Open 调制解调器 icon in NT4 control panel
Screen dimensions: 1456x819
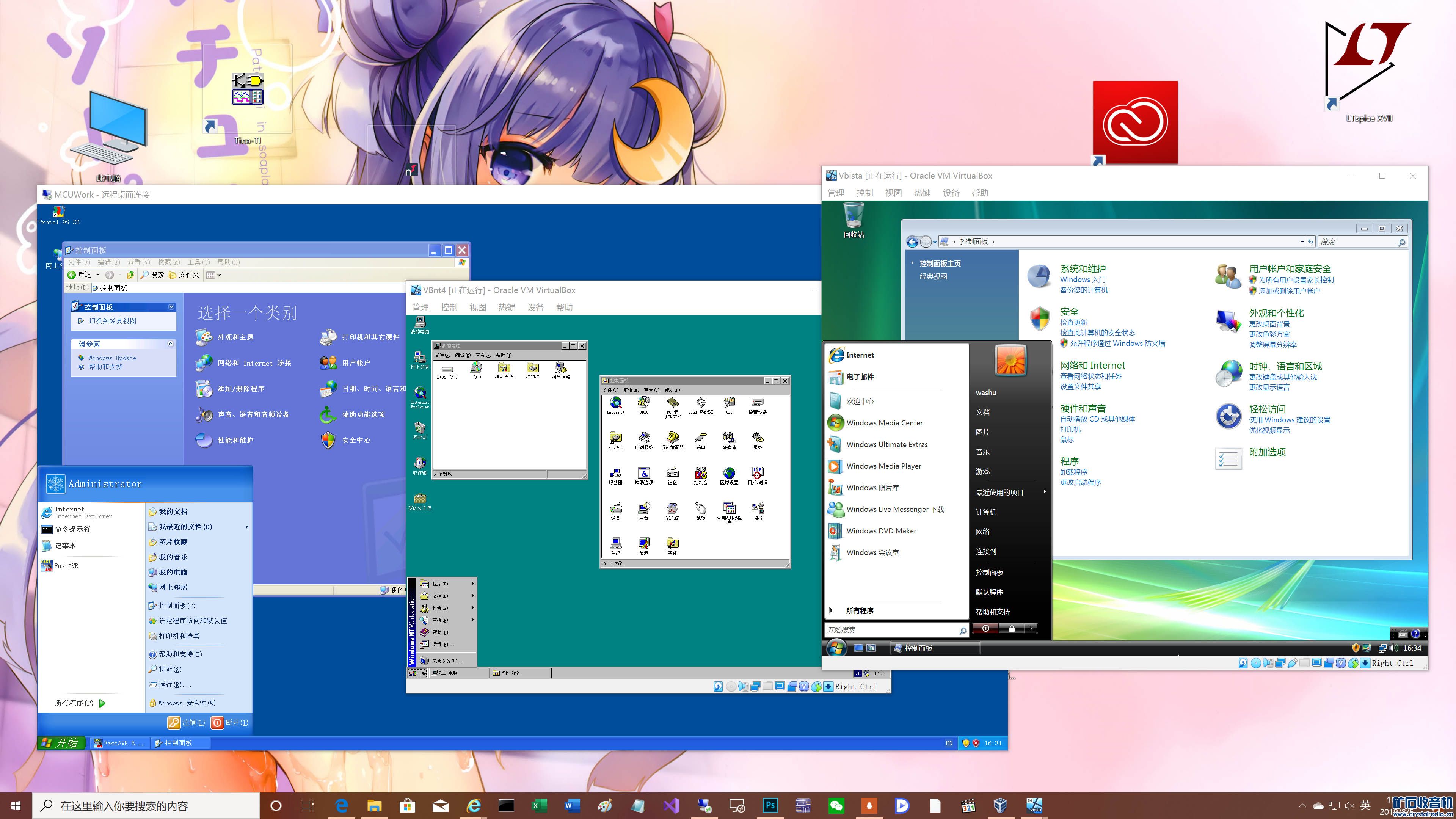pos(672,440)
